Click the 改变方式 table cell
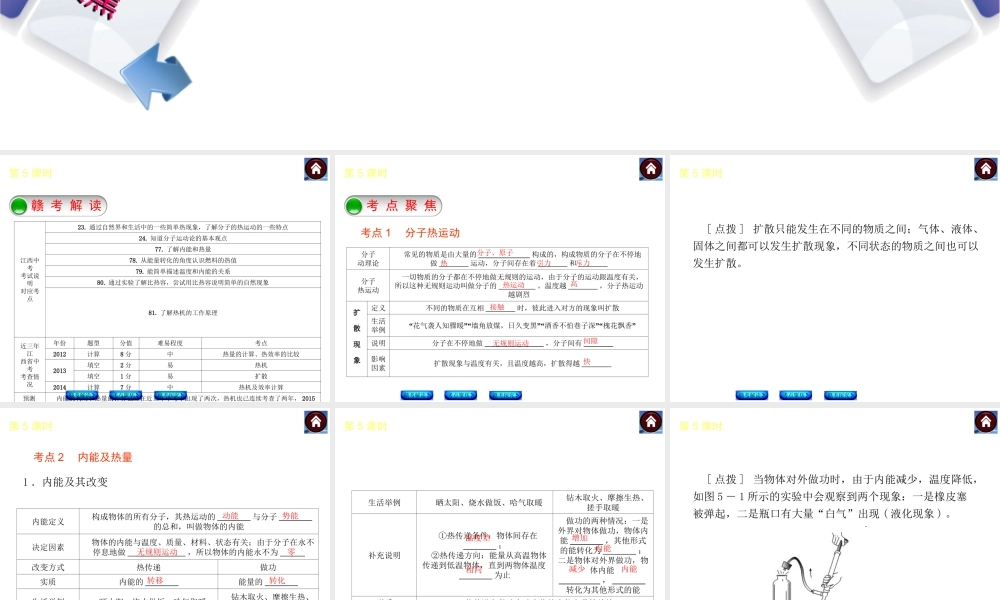This screenshot has width=1000, height=600. (x=48, y=567)
